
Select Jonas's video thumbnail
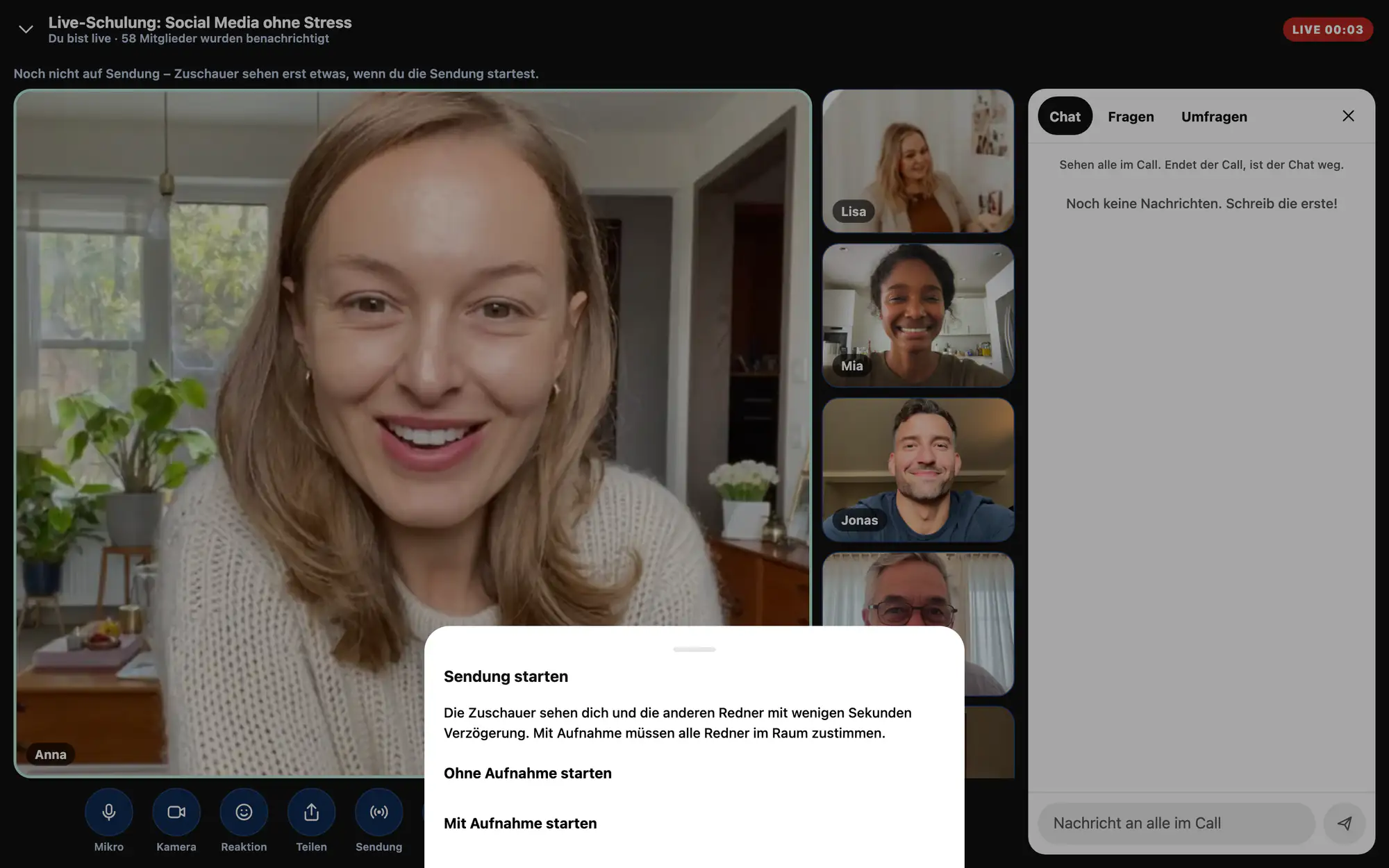click(x=918, y=469)
